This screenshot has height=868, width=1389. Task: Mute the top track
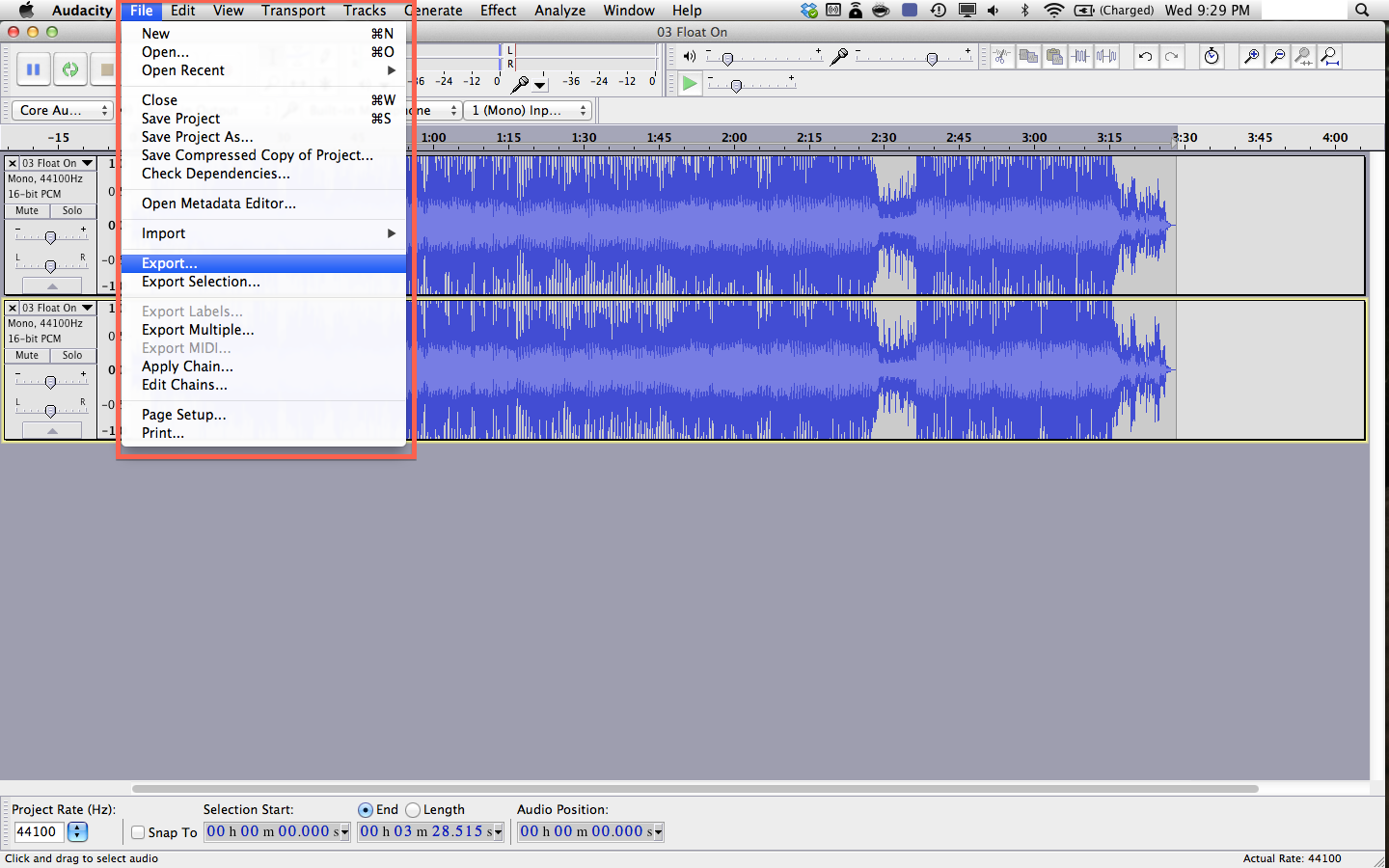27,210
